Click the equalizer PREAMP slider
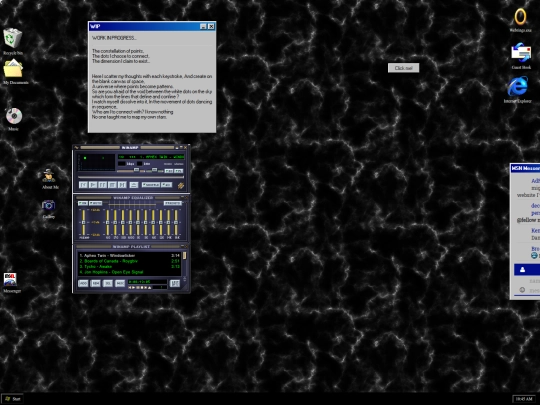Viewport: 540px width, 405px height. pyautogui.click(x=83, y=222)
